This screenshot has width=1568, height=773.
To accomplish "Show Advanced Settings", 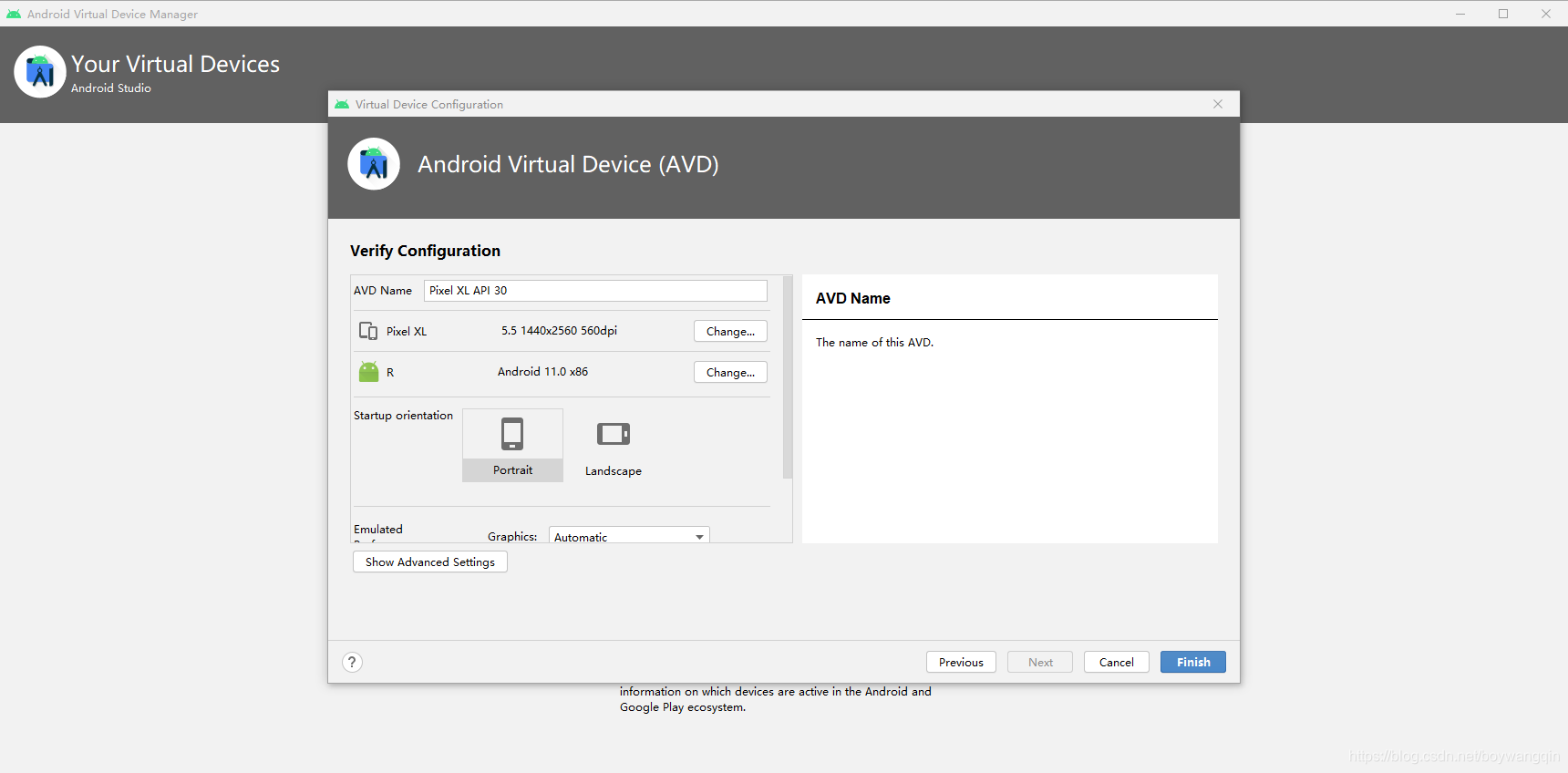I will (430, 562).
